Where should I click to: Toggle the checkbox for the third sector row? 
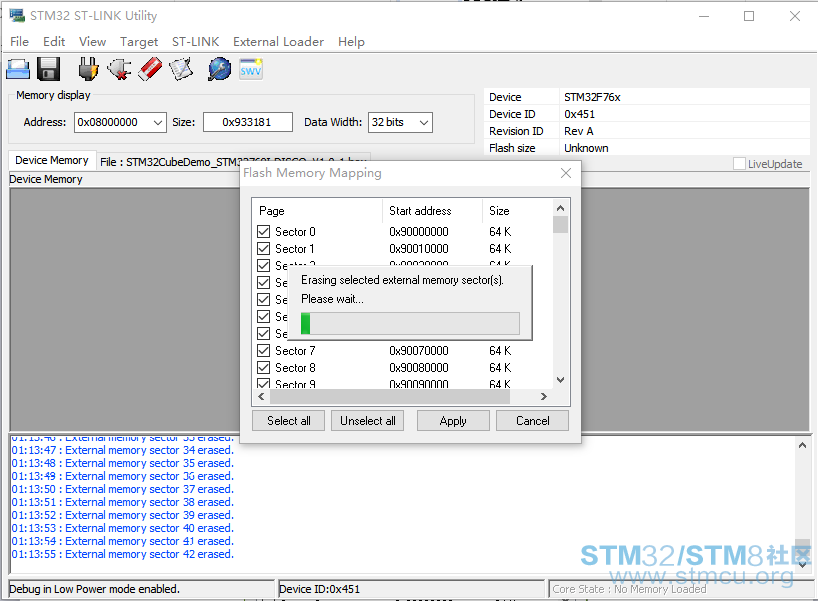pos(263,266)
